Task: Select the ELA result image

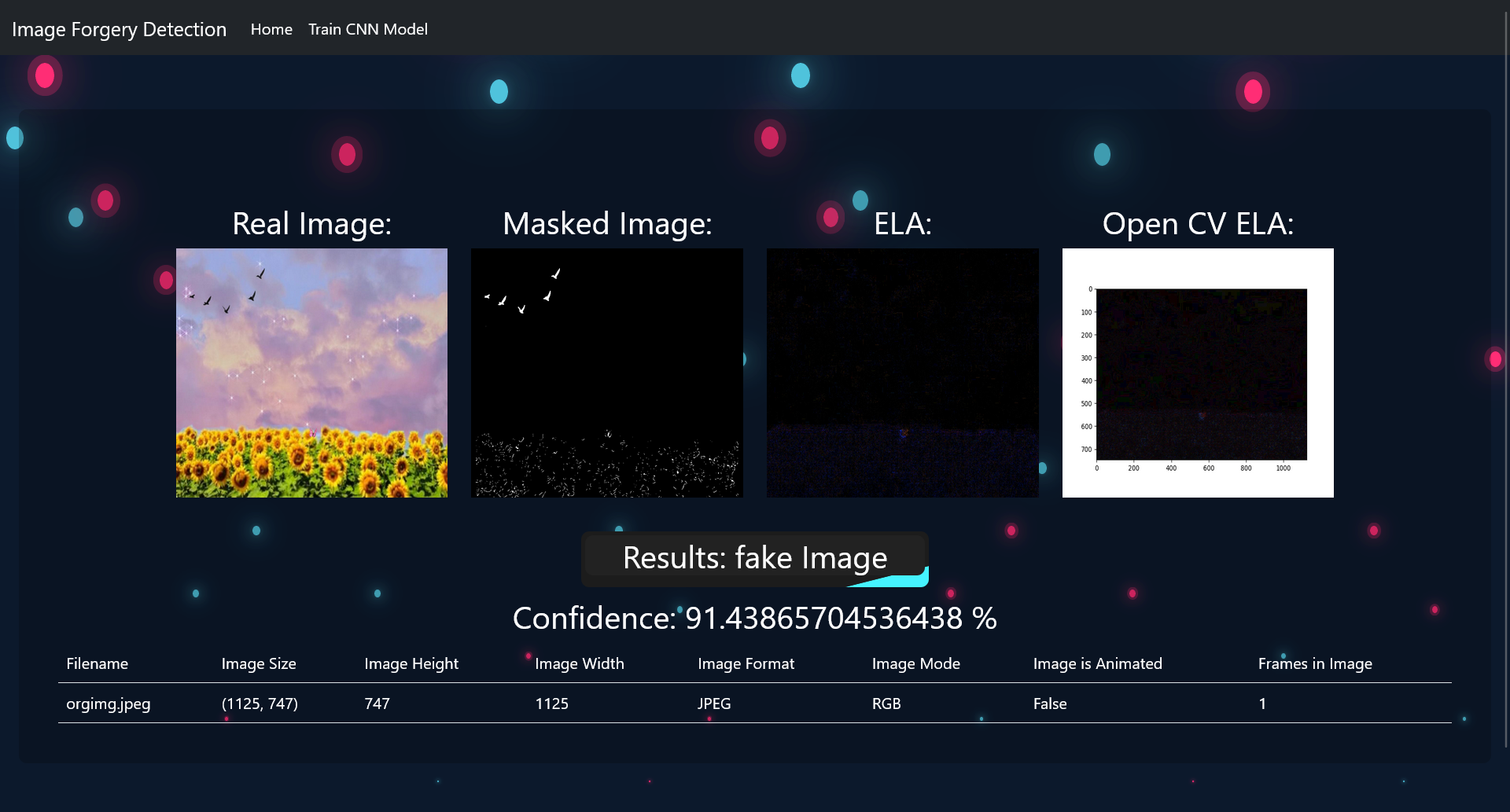Action: click(x=902, y=373)
